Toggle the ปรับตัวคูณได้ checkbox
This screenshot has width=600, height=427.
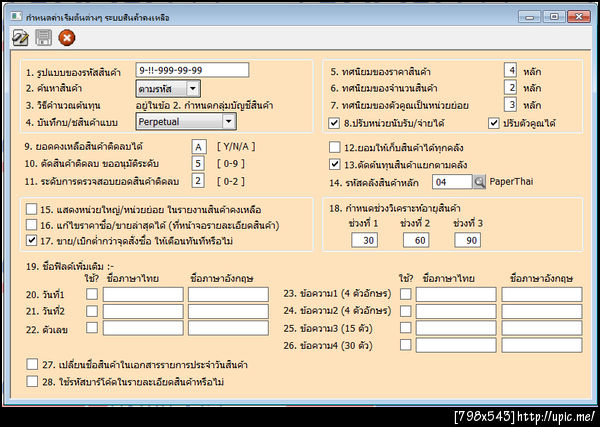(494, 123)
